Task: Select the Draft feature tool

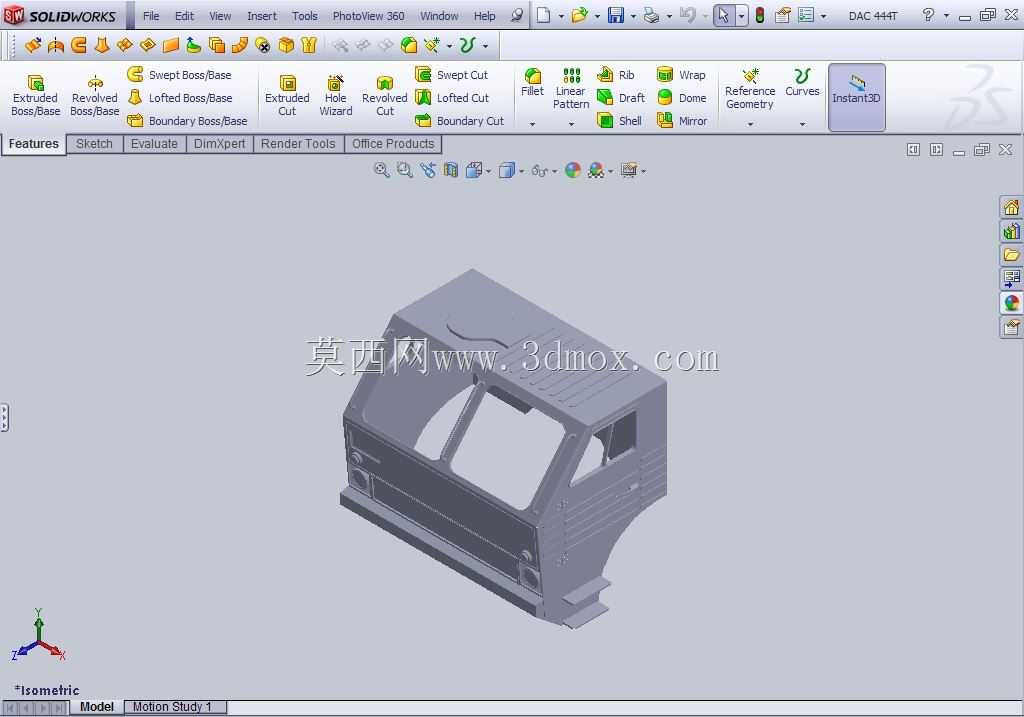Action: pyautogui.click(x=621, y=97)
